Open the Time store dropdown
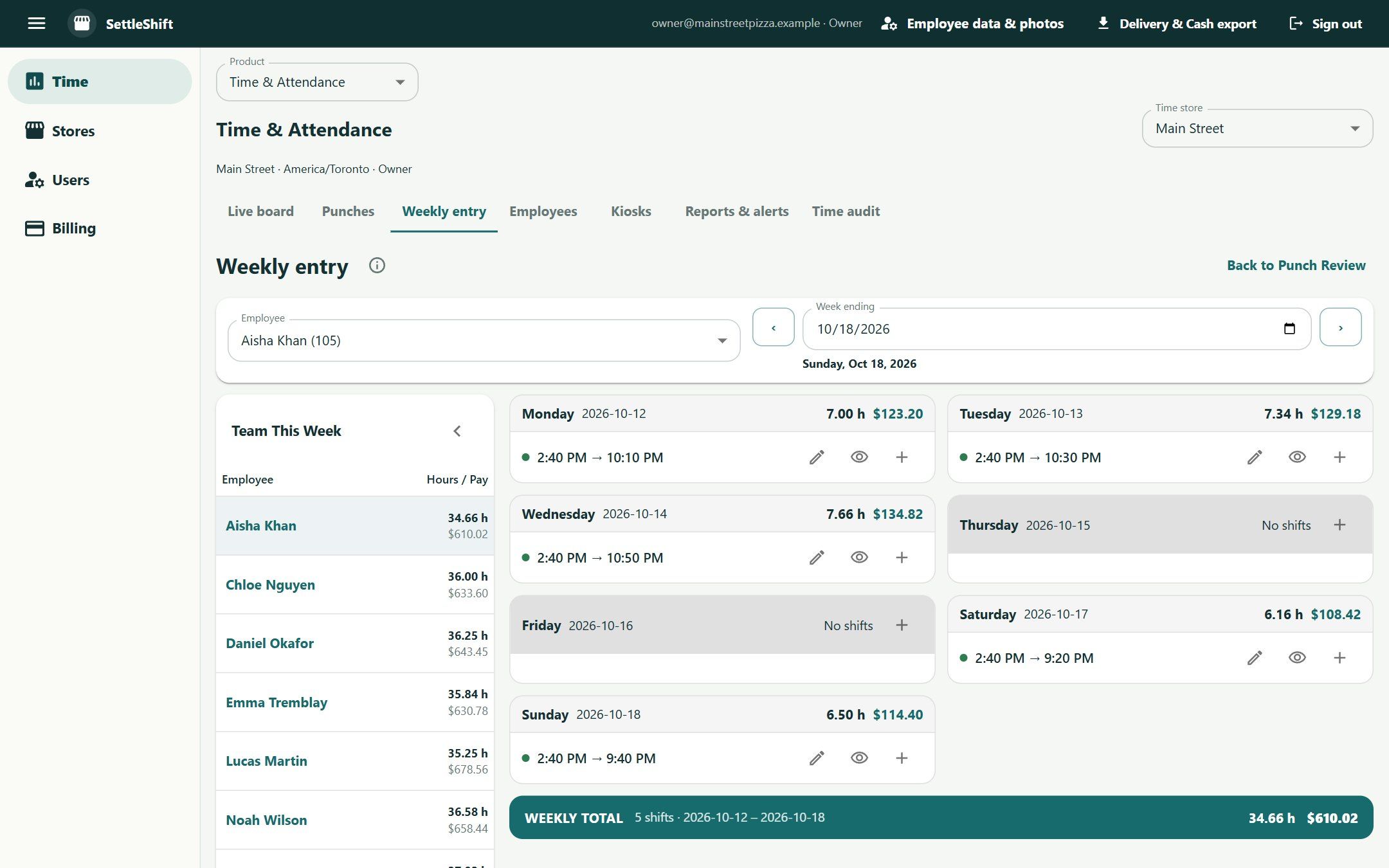The width and height of the screenshot is (1389, 868). click(1257, 128)
